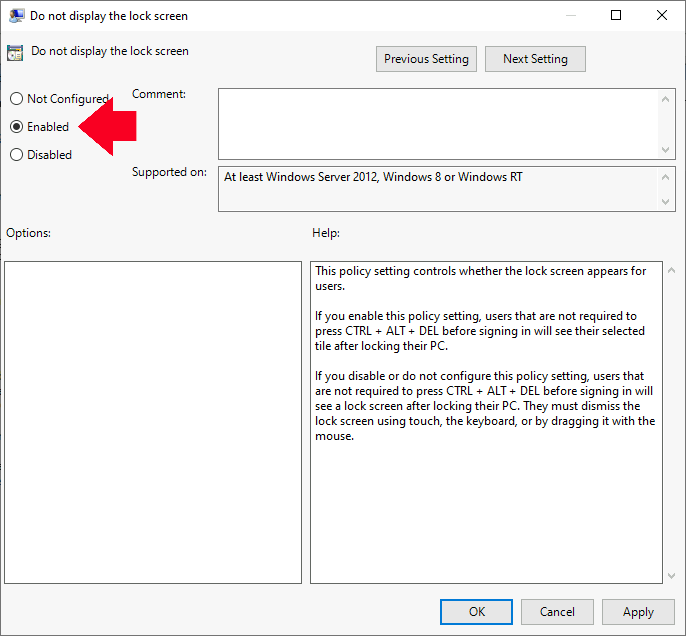Click the Help pane scroll up arrow

pyautogui.click(x=672, y=270)
